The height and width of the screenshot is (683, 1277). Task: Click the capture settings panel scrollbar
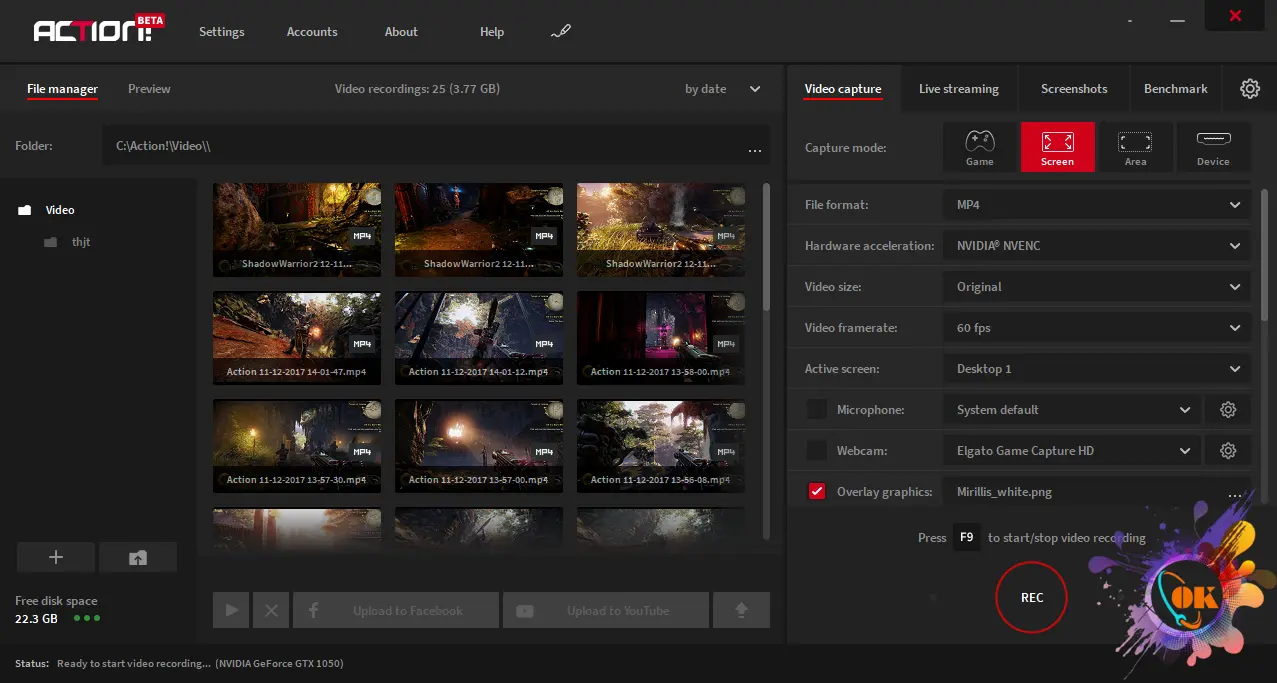click(x=1264, y=255)
